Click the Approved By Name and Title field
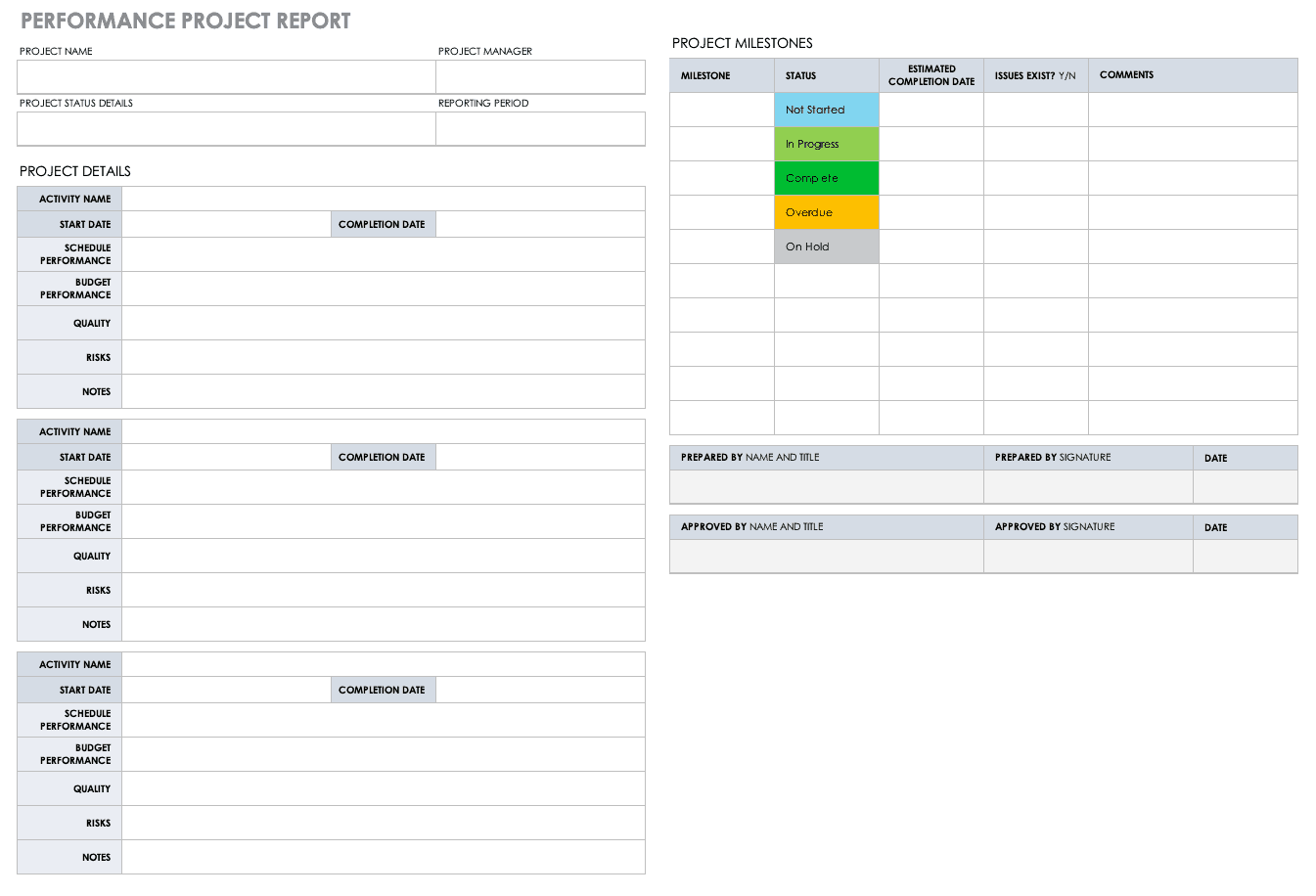1316x896 pixels. pos(826,556)
